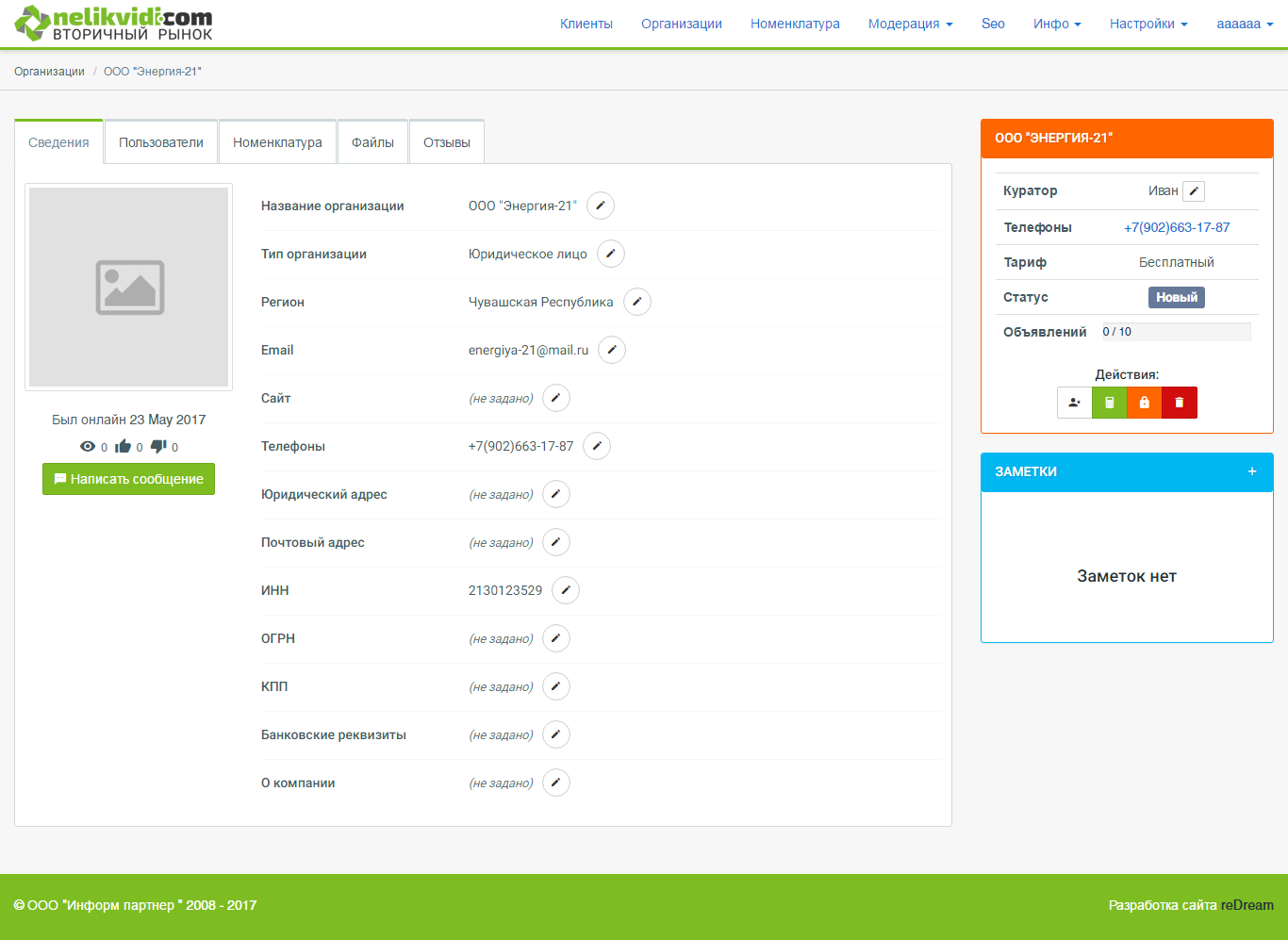Click the thumbs down icon
The height and width of the screenshot is (940, 1288).
tap(158, 447)
